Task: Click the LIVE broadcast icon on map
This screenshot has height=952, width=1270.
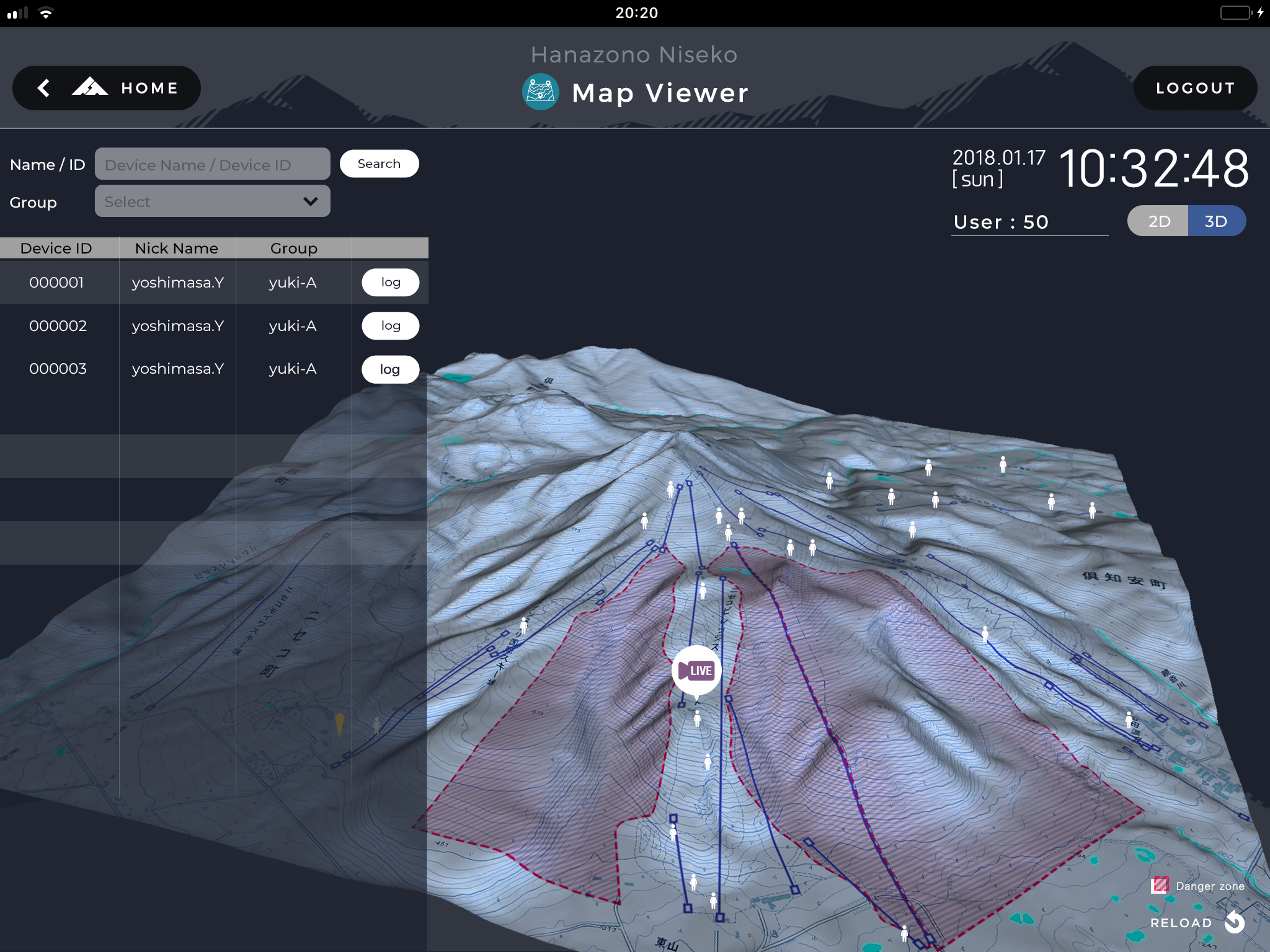Action: coord(697,672)
